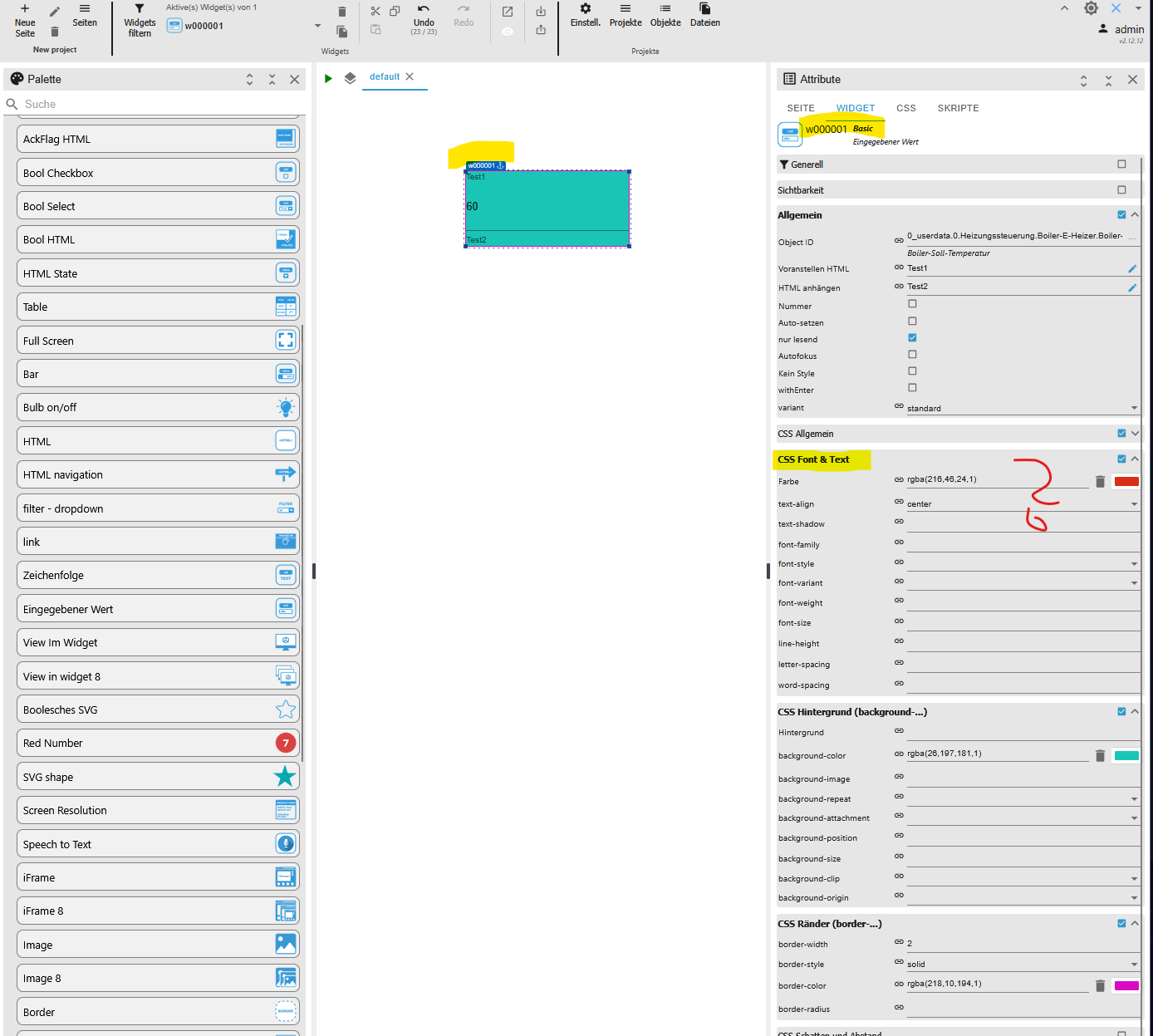1153x1036 pixels.
Task: Cut the selected widget with scissors icon
Action: click(x=375, y=11)
